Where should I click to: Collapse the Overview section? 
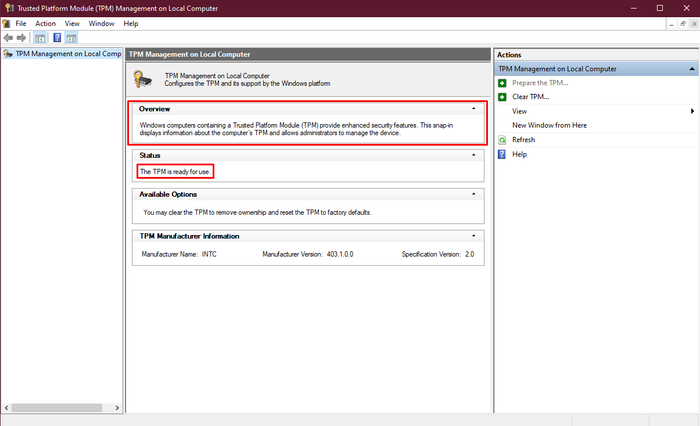[474, 109]
